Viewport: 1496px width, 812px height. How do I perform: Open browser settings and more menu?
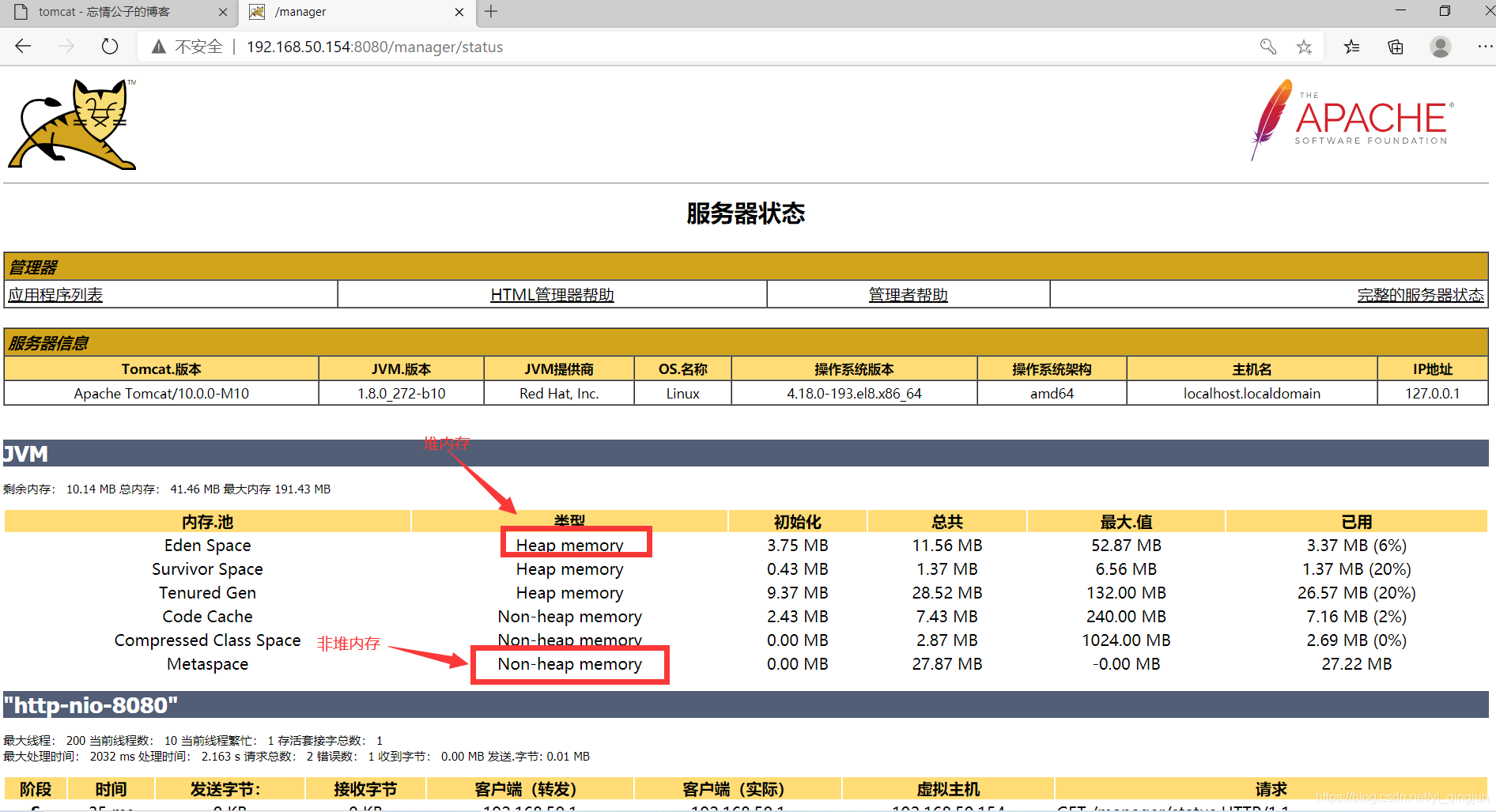click(1485, 47)
